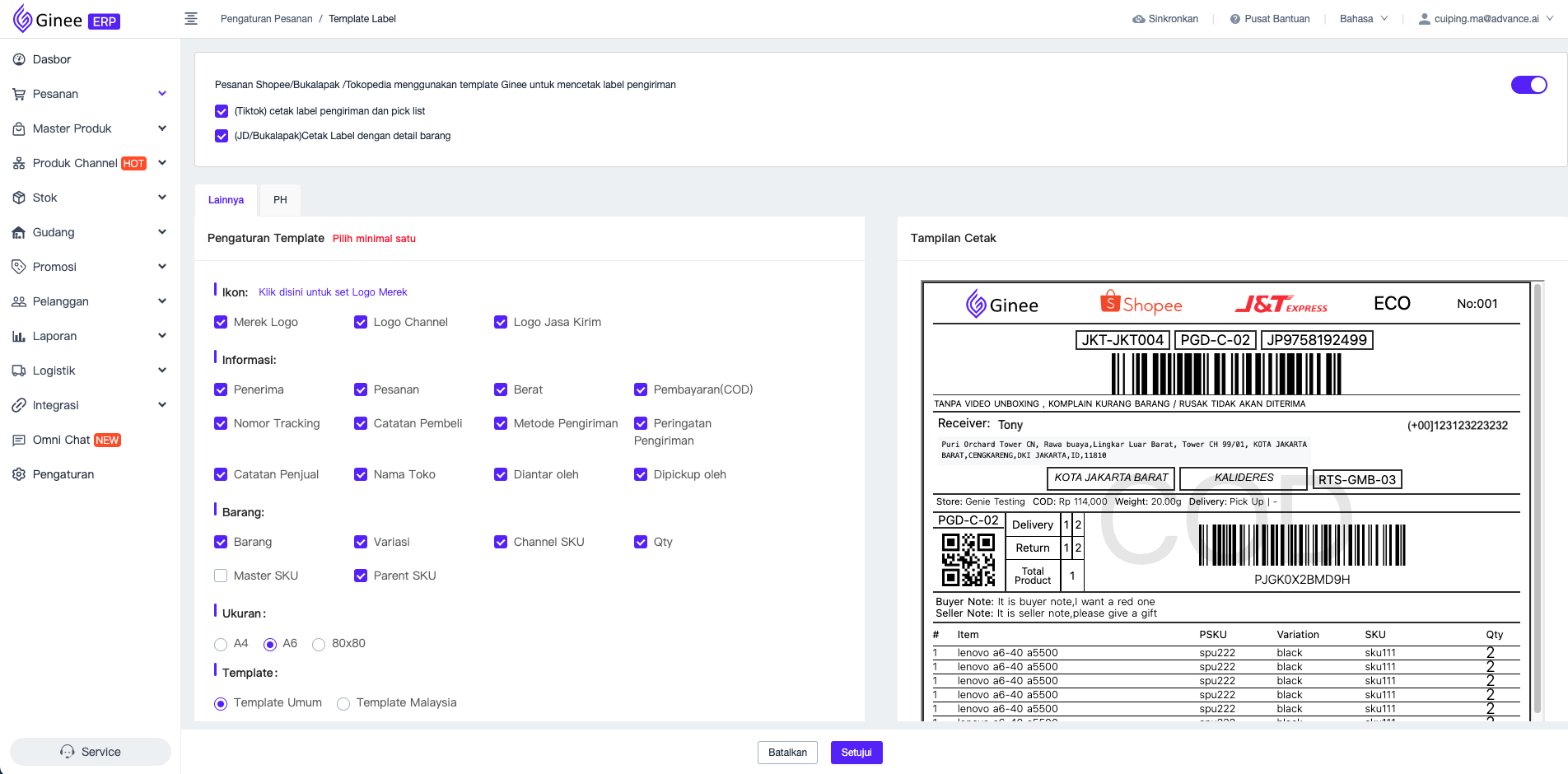Click the Pelanggan people icon

click(x=19, y=301)
